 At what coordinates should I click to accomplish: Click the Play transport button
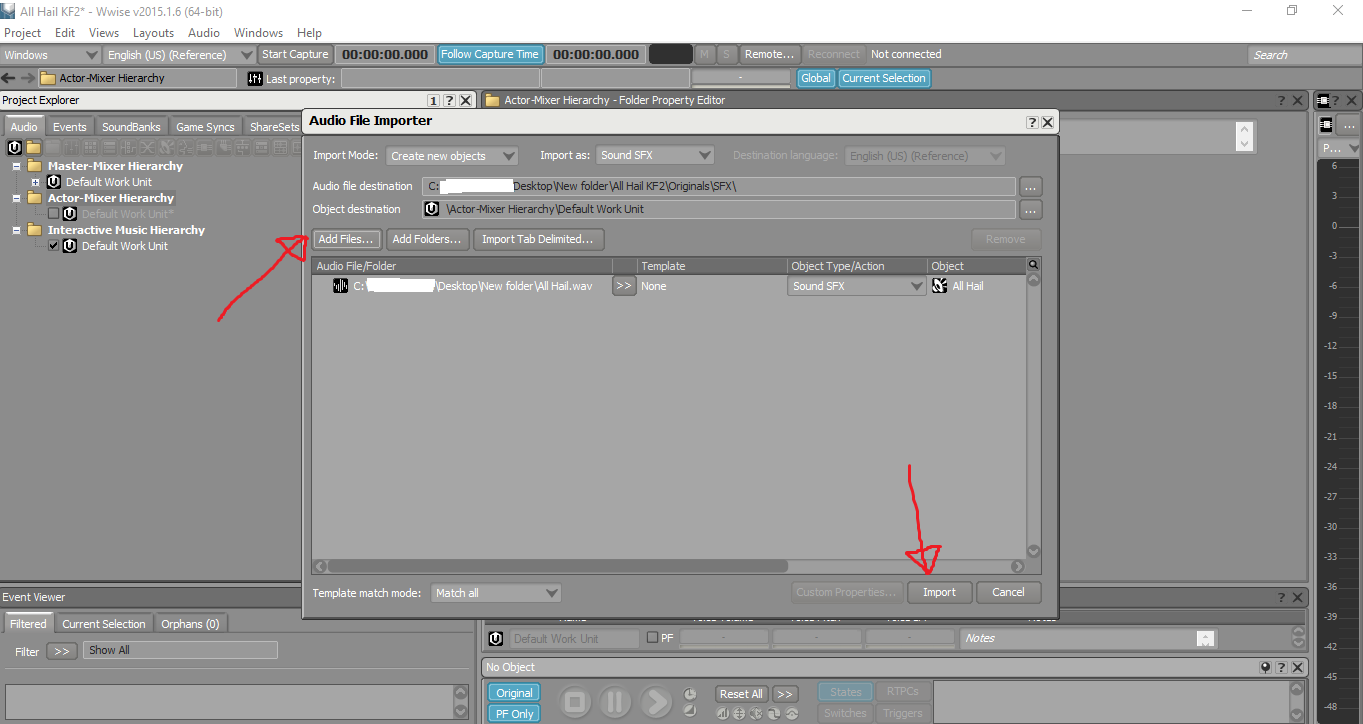656,702
